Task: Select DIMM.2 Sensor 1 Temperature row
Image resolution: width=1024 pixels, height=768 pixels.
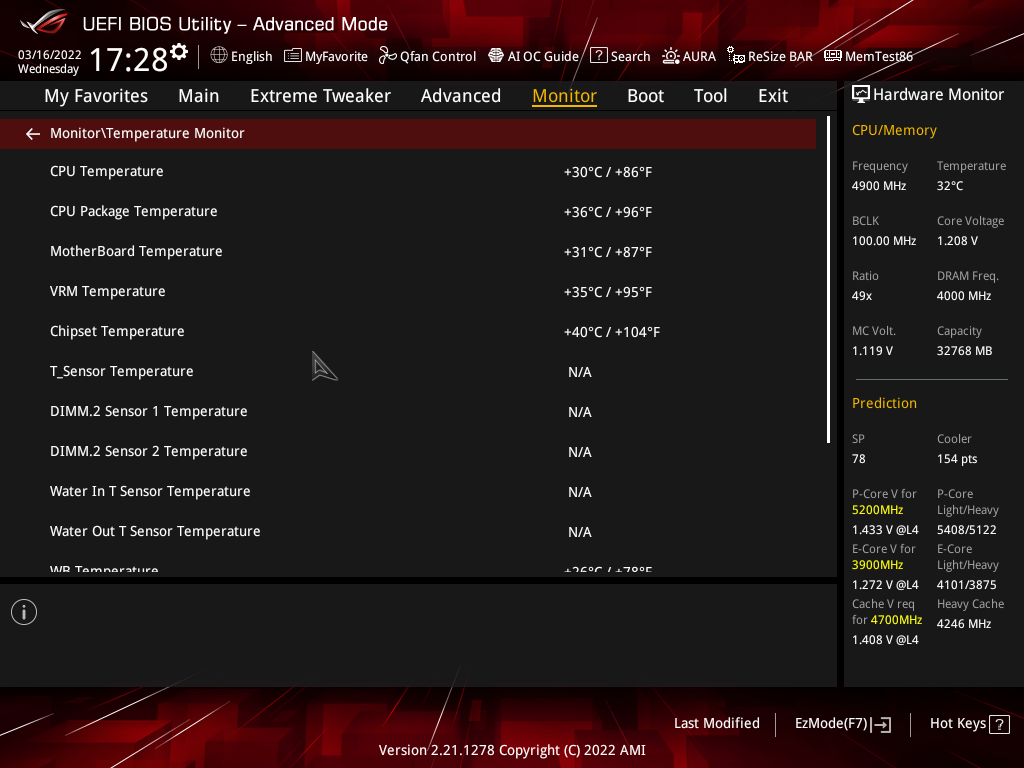Action: tap(408, 411)
